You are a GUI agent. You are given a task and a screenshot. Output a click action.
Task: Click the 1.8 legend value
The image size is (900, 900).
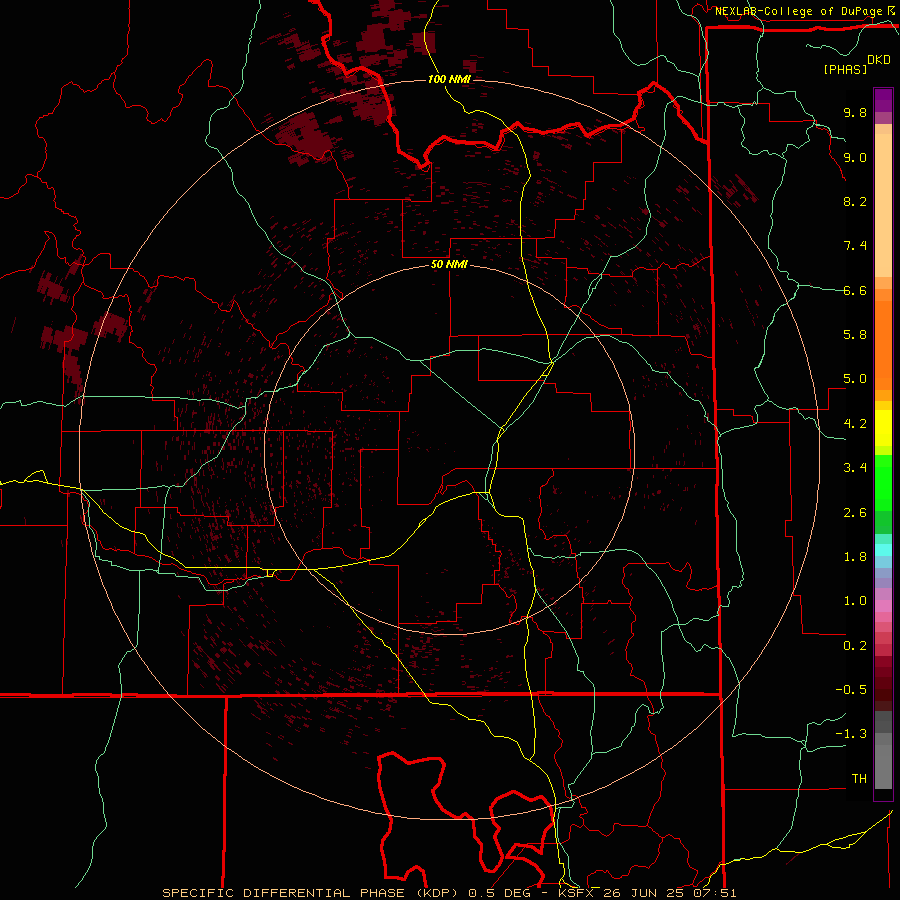pos(855,557)
